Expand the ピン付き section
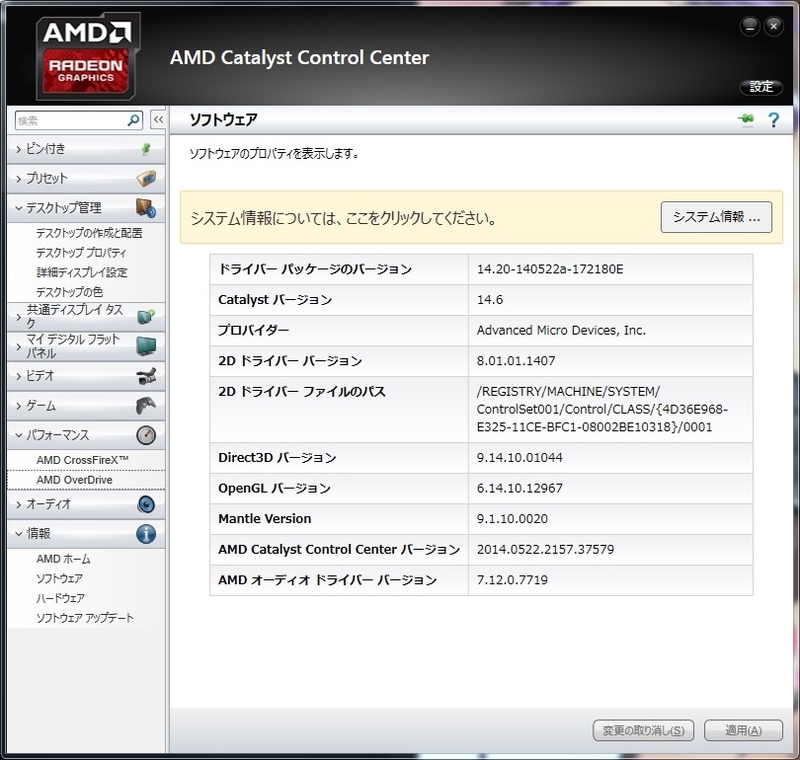This screenshot has height=760, width=800. (86, 149)
